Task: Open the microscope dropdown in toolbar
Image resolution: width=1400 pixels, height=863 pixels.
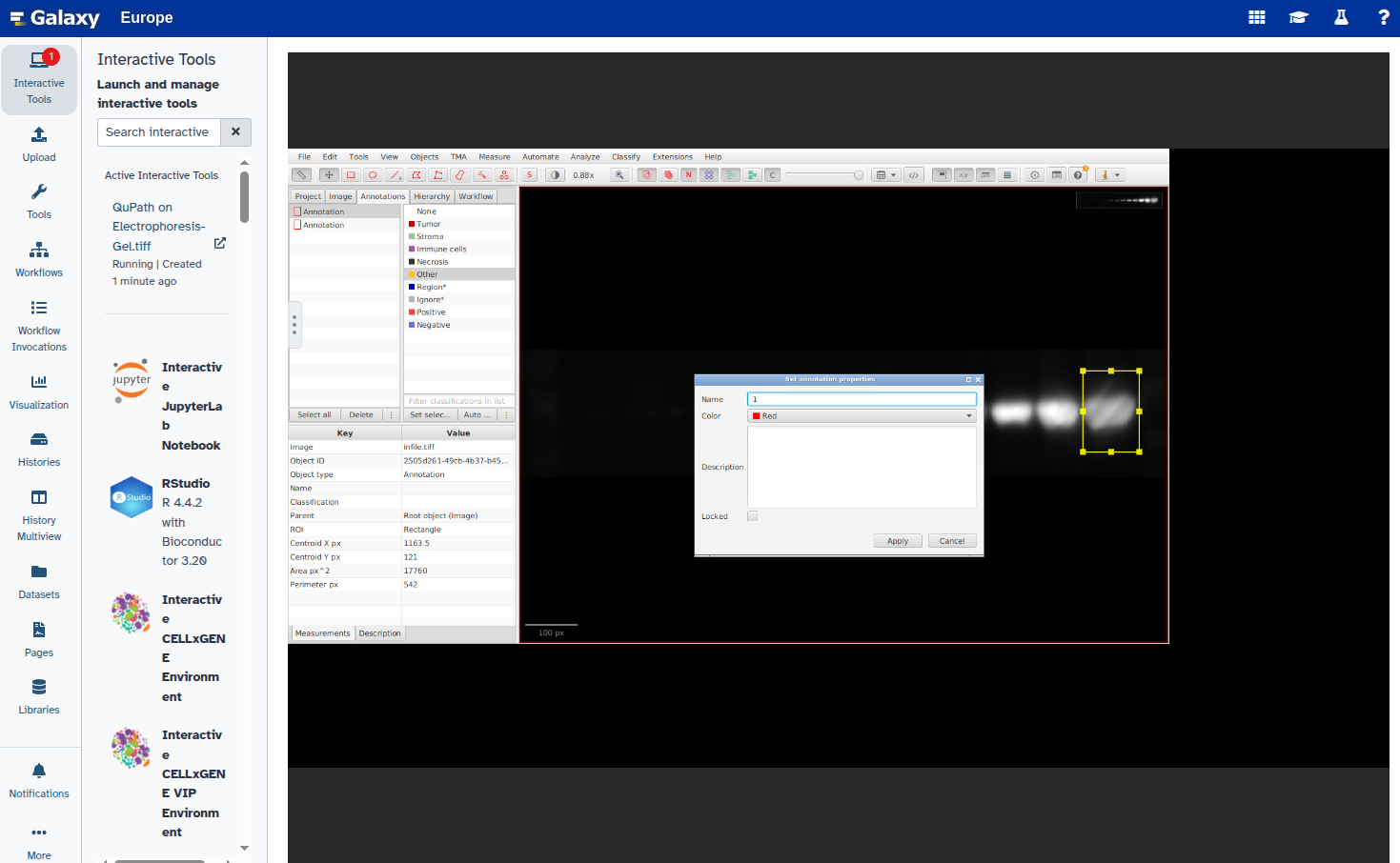Action: (x=1110, y=175)
